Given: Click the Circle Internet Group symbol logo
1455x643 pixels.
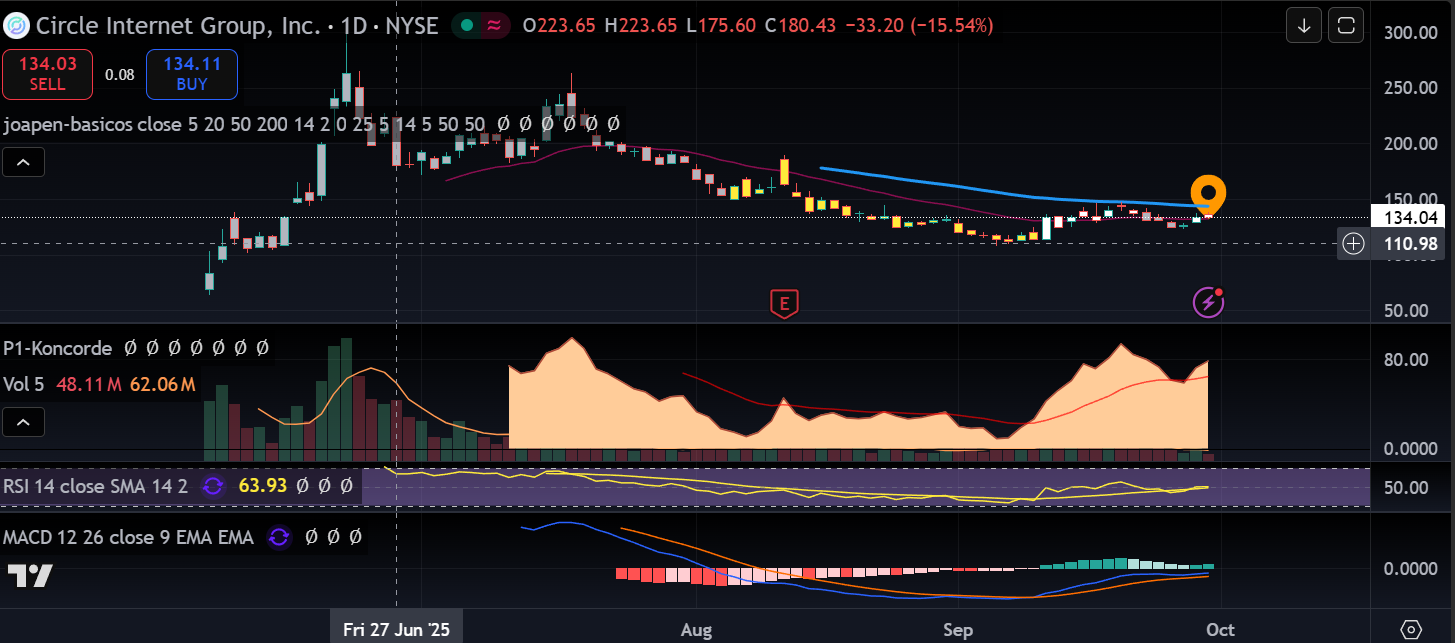Looking at the screenshot, I should click(x=16, y=26).
